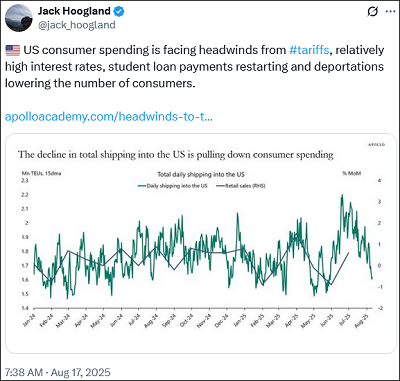Open Jack Hoogland's profile avatar

19,18
